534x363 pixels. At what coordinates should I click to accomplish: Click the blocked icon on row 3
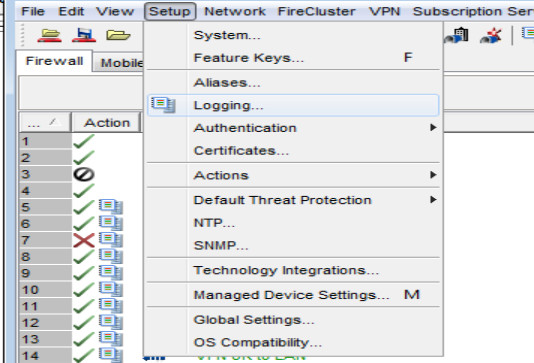84,174
